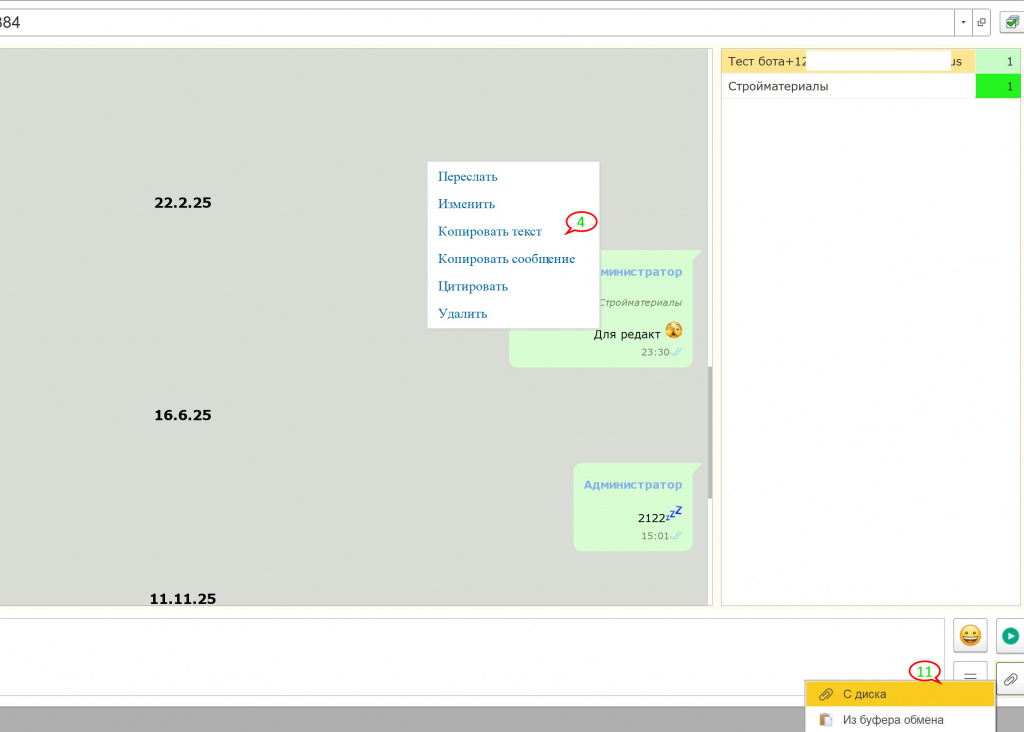This screenshot has width=1024, height=732.
Task: Expand the dropdown arrow of top field
Action: (x=963, y=22)
